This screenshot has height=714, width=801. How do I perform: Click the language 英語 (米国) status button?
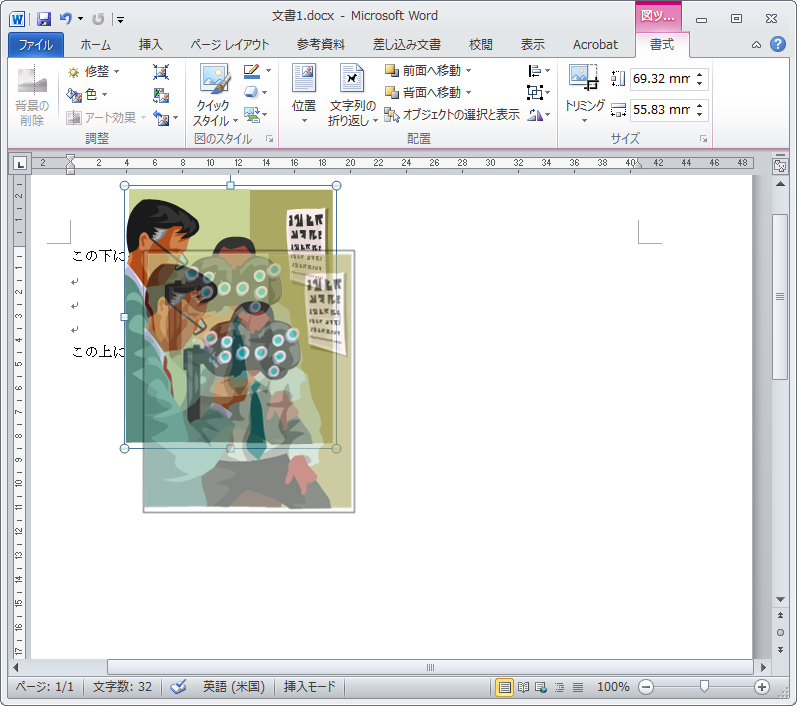233,687
